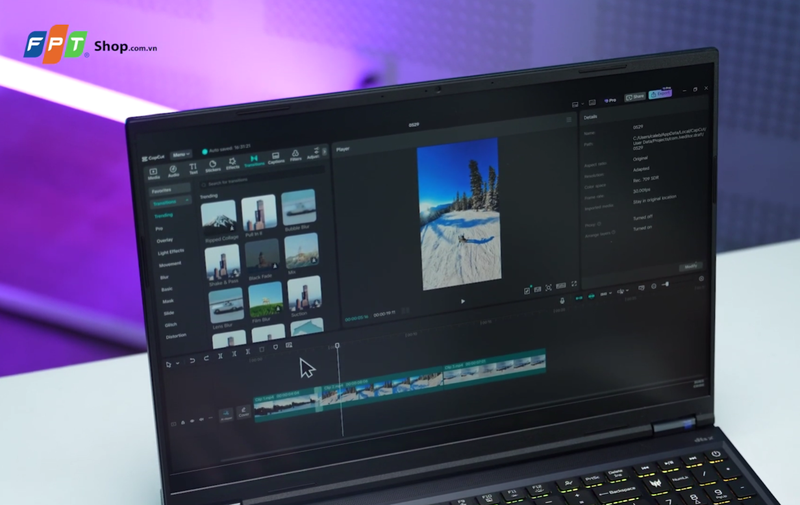Open the Filters tab
The image size is (800, 505).
(x=295, y=156)
